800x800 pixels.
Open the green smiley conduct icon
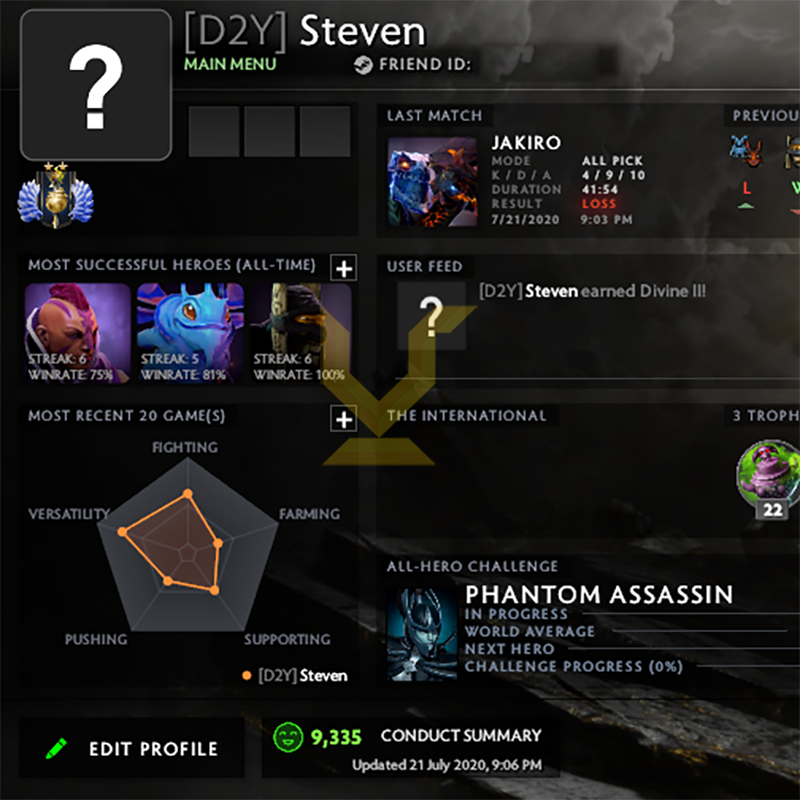coord(288,737)
